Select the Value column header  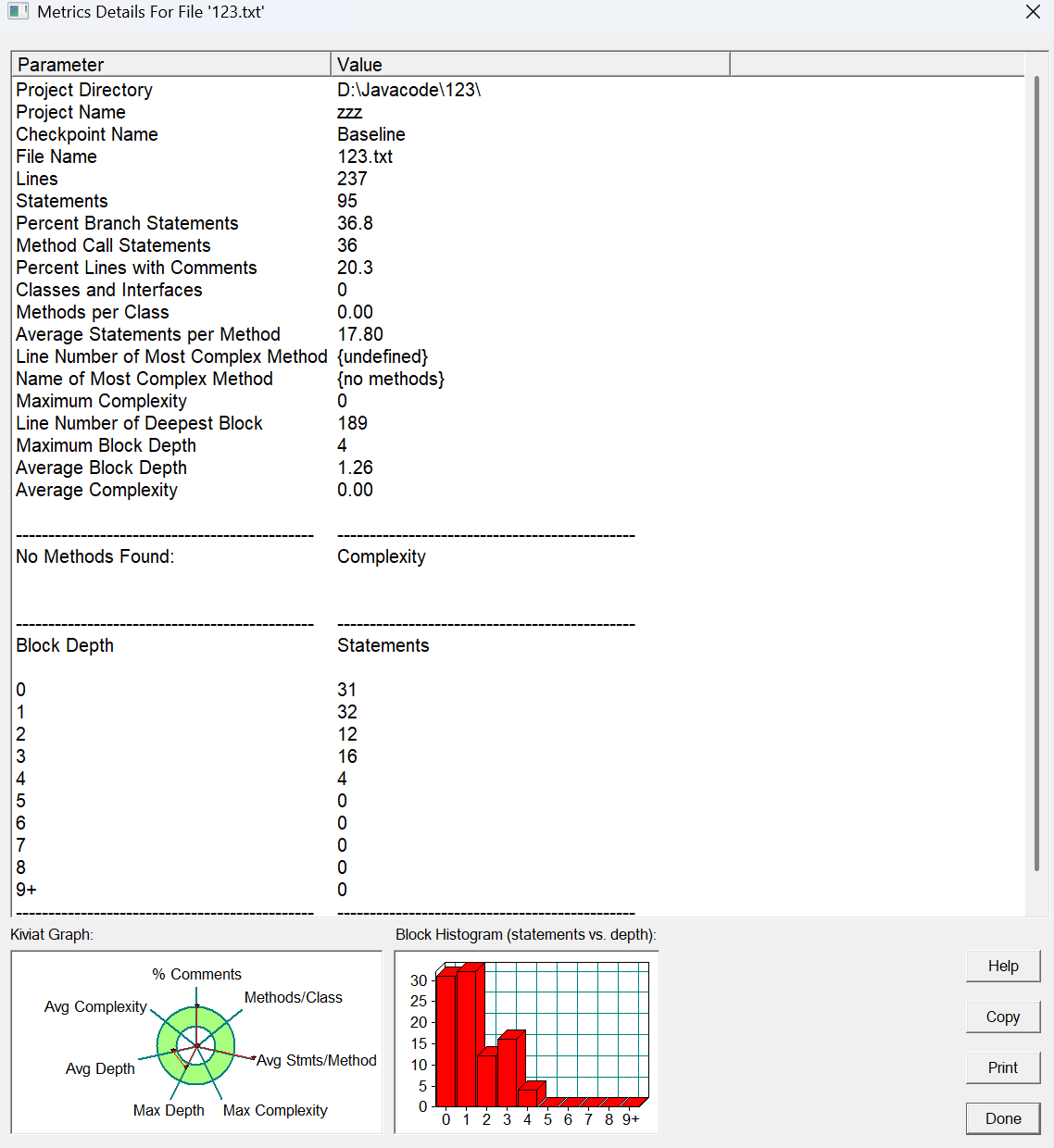coord(531,64)
